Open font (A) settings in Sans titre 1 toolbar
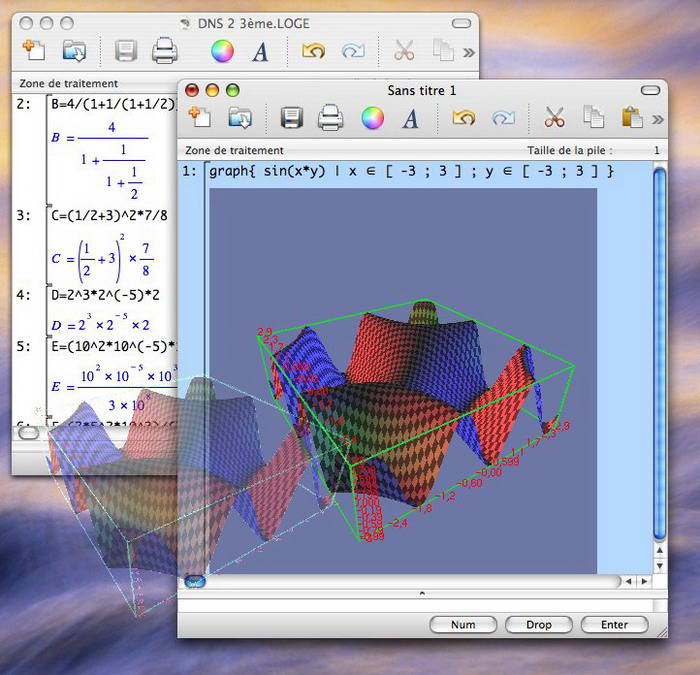 tap(410, 118)
